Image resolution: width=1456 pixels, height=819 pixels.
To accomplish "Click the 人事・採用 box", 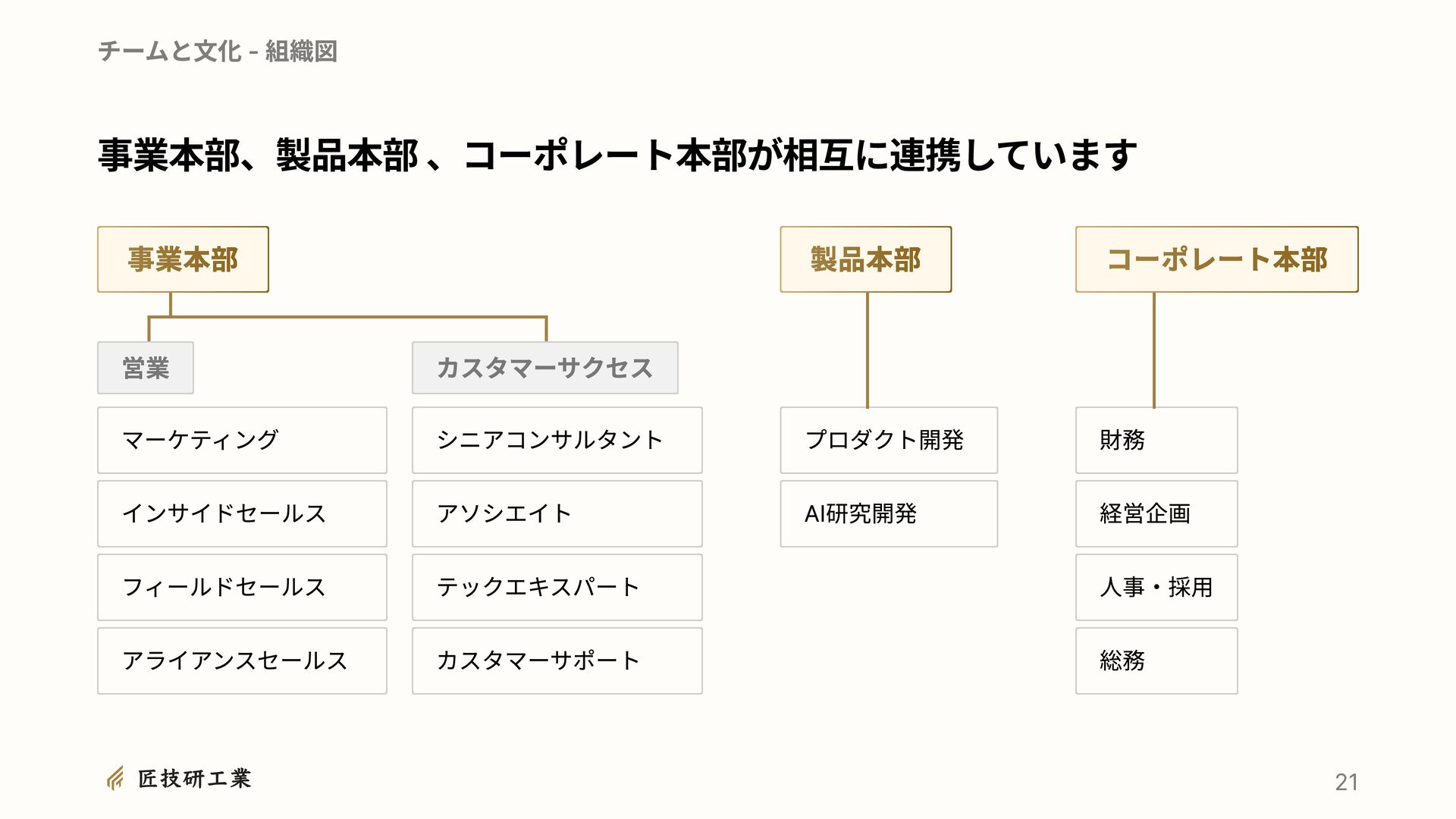I will point(1156,588).
